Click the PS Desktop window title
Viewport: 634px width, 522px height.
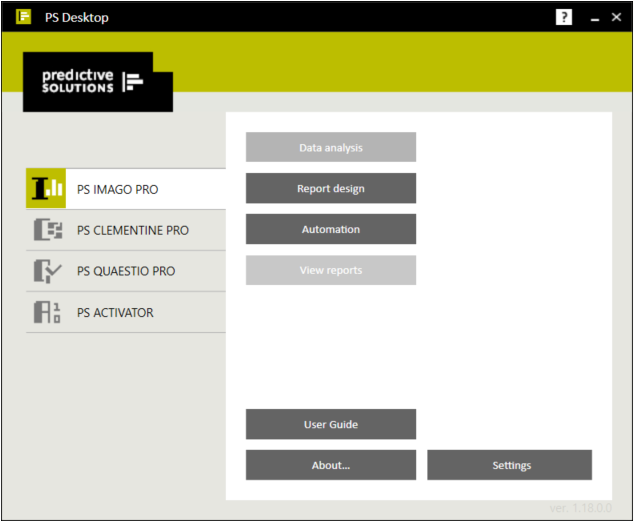pos(77,17)
